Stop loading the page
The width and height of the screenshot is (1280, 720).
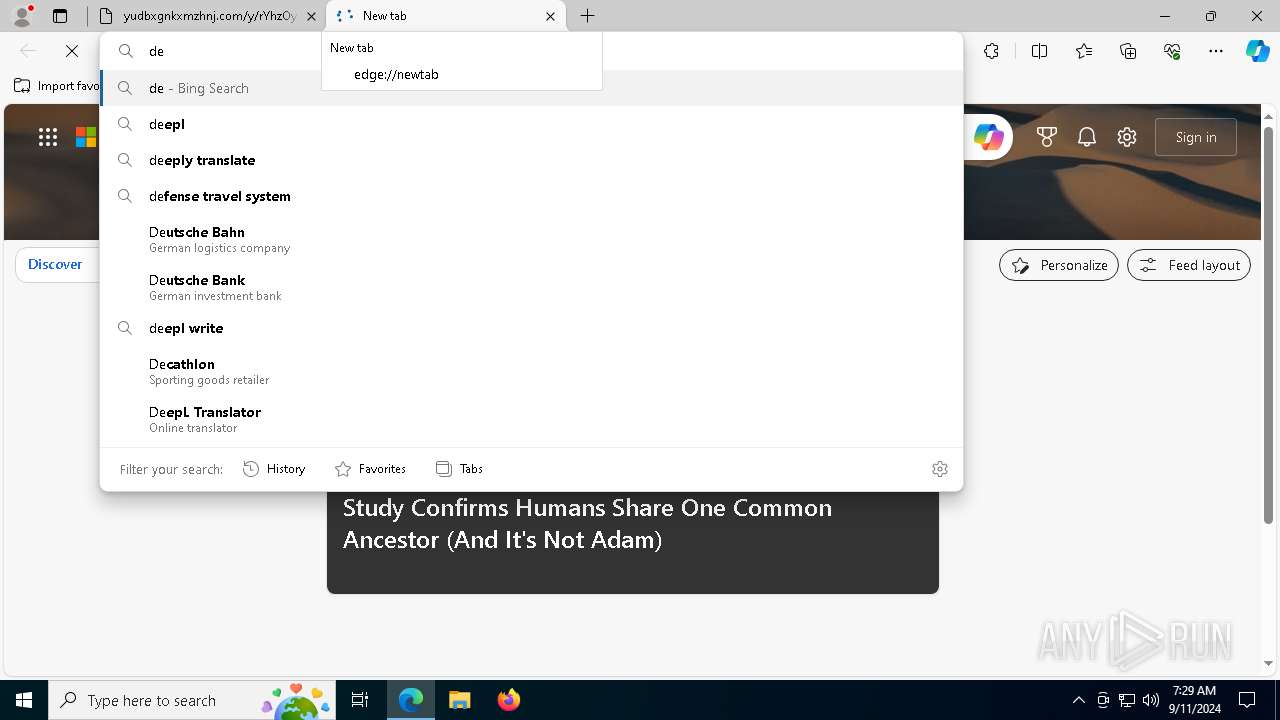pyautogui.click(x=72, y=51)
